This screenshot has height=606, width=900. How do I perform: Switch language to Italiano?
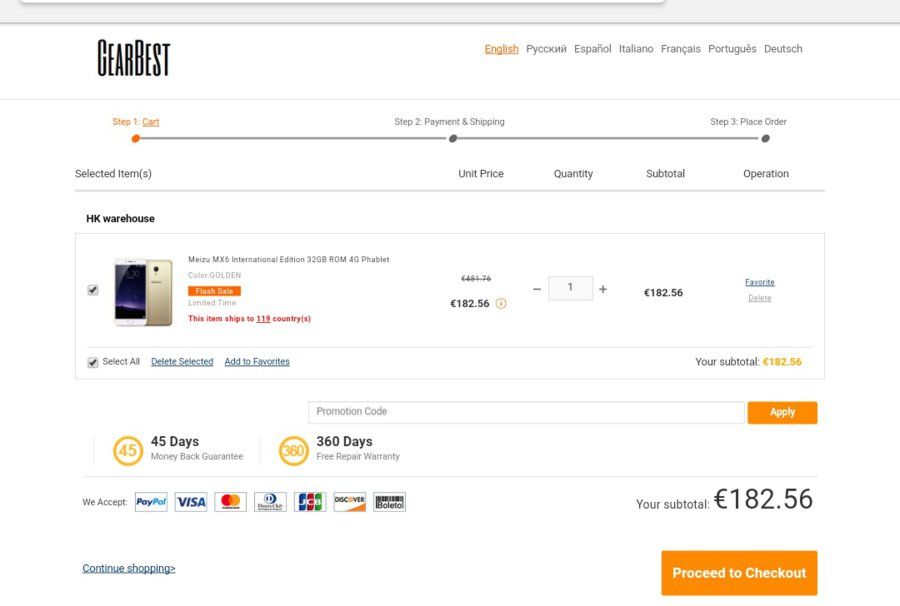pyautogui.click(x=636, y=49)
